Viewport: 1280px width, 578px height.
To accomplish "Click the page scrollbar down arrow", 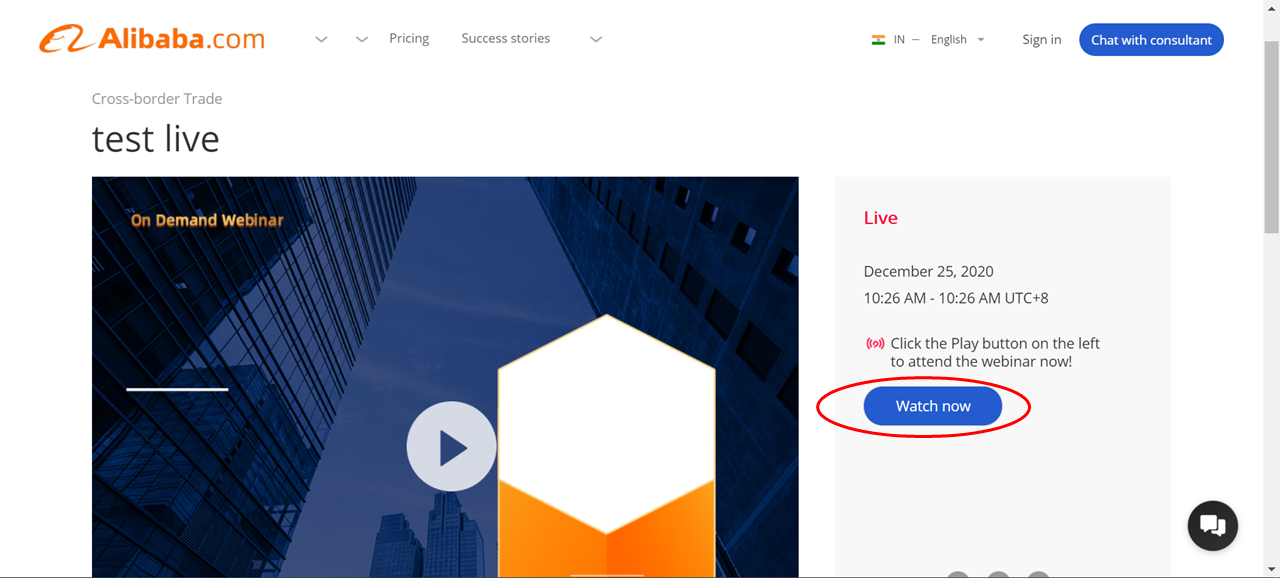I will coord(1271,569).
